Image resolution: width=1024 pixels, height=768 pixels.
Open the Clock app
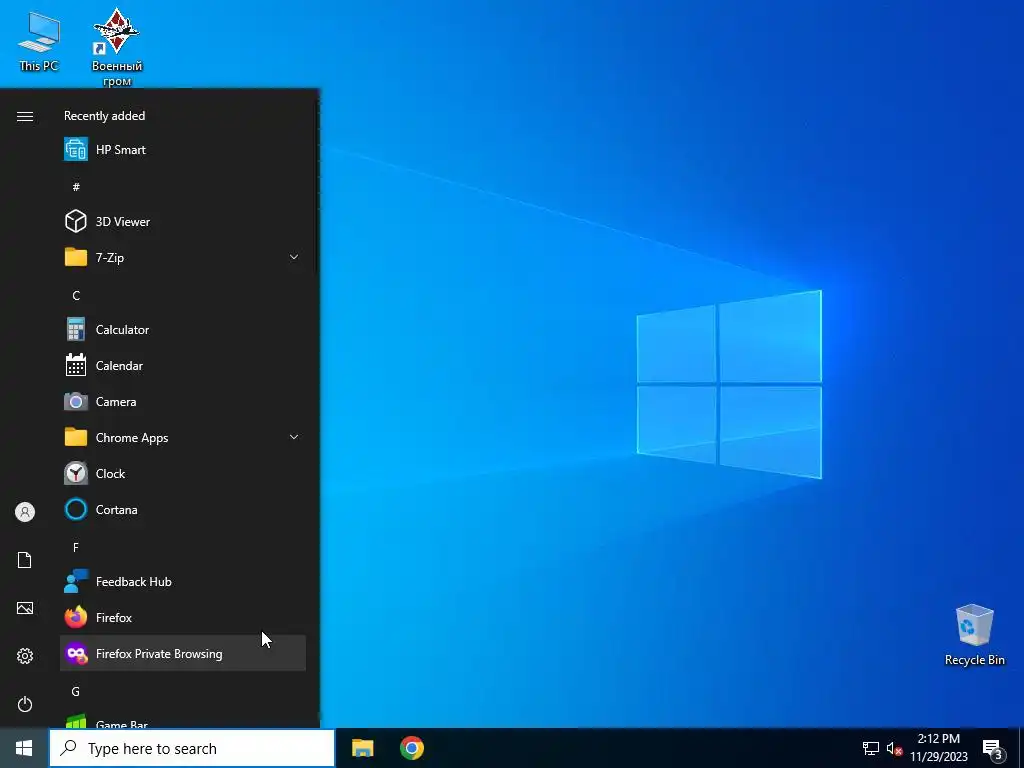point(183,473)
